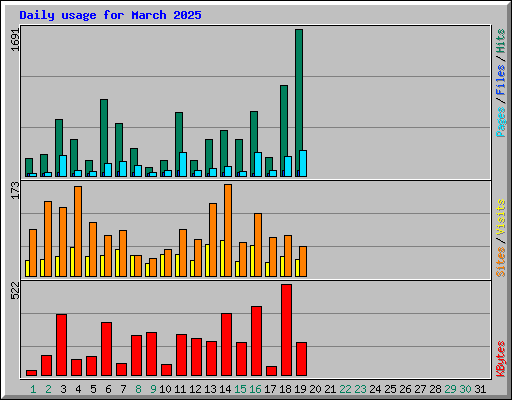Select day 29 on the x-axis
Image resolution: width=512 pixels, height=400 pixels.
click(450, 389)
